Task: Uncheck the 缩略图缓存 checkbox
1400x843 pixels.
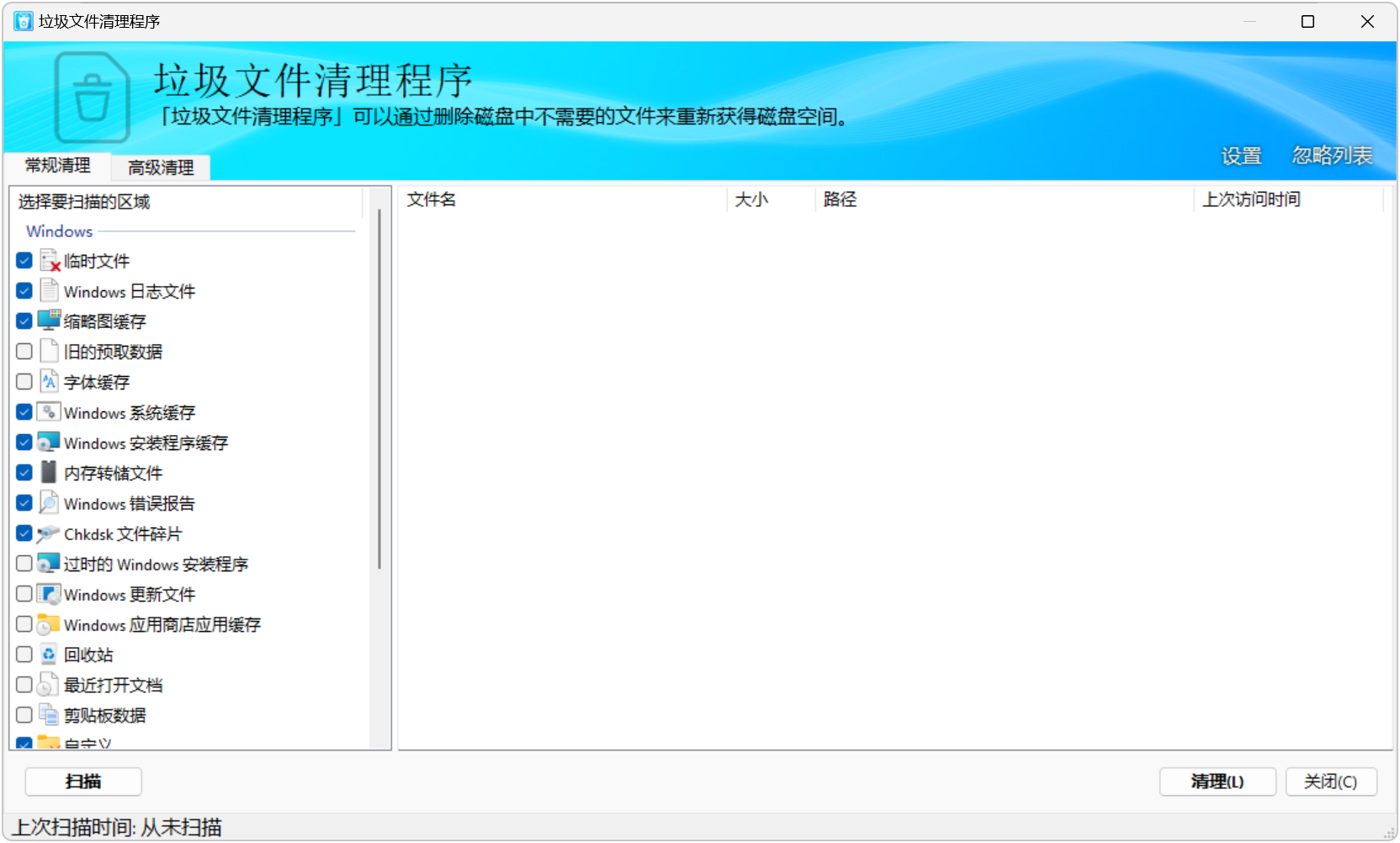Action: click(x=24, y=321)
